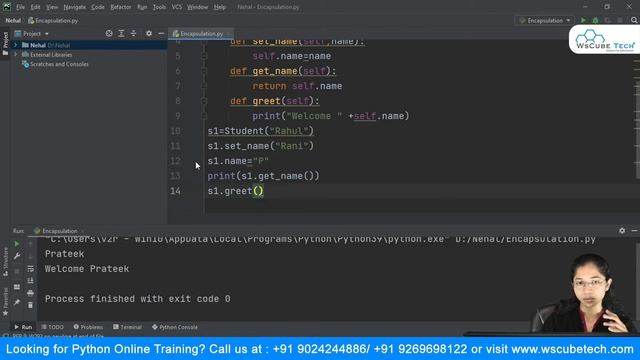Click Nehal in the breadcrumb bar
The height and width of the screenshot is (360, 640).
tap(13, 20)
